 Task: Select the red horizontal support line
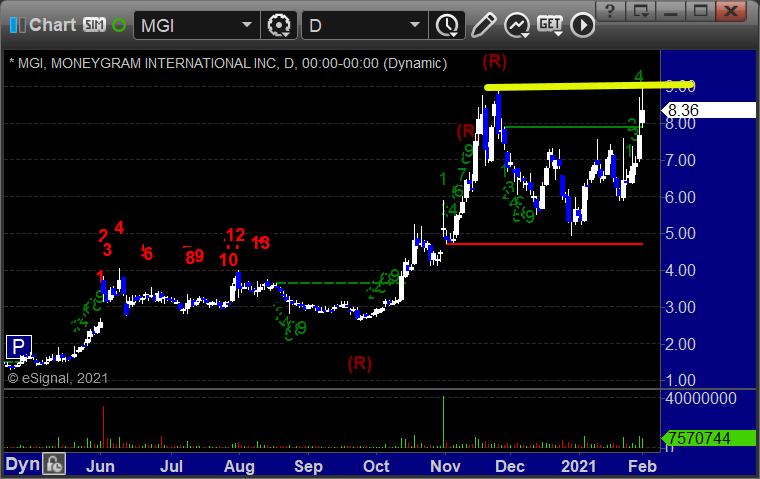click(544, 244)
